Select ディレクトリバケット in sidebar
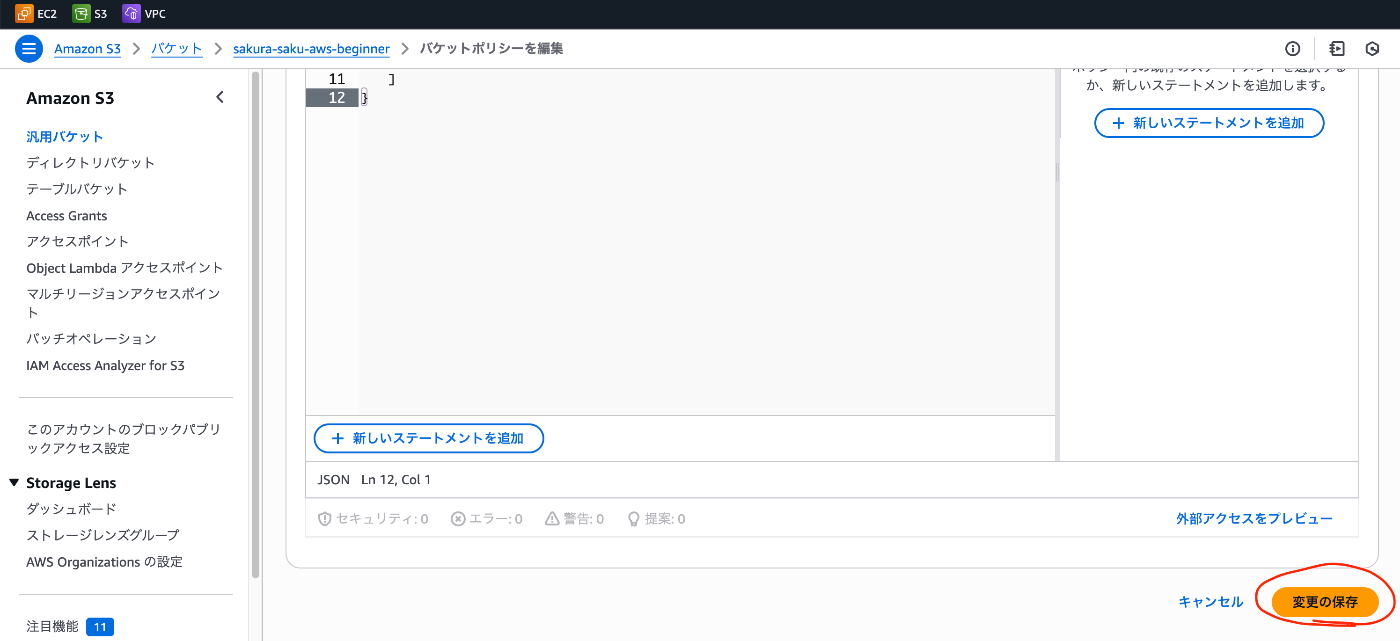Image resolution: width=1400 pixels, height=641 pixels. coord(91,163)
